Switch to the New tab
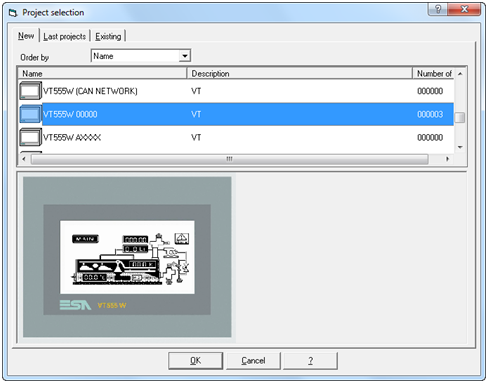The width and height of the screenshot is (488, 383). coord(26,36)
